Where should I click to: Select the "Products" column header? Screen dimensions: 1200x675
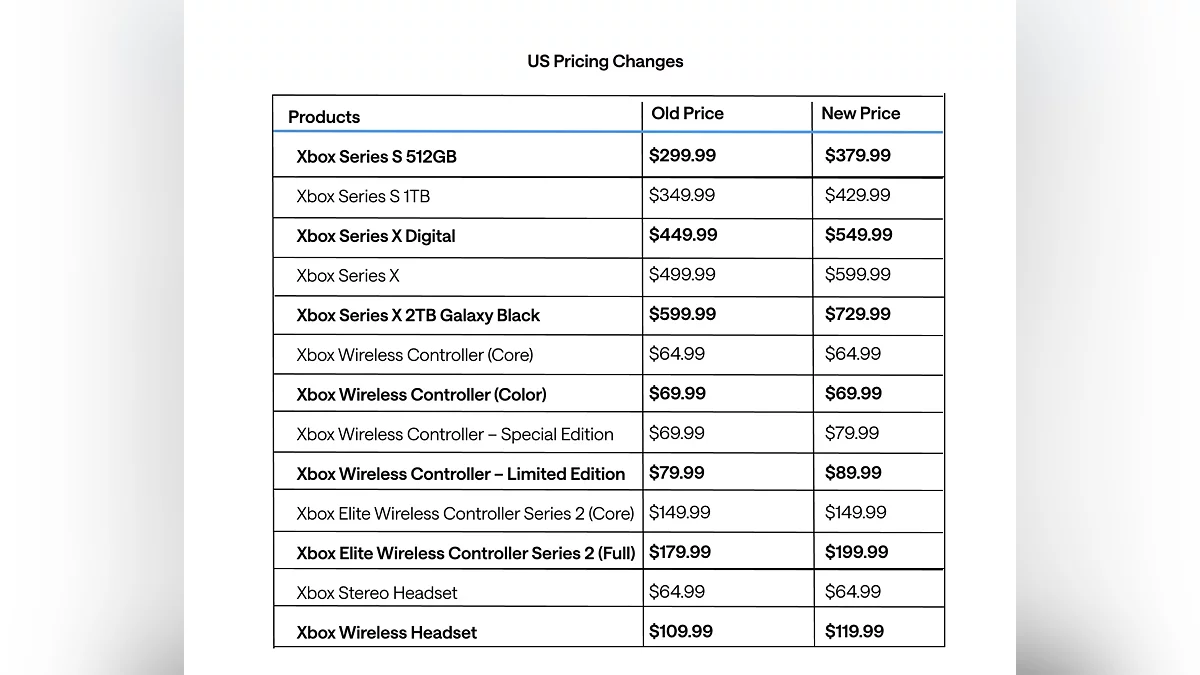click(x=324, y=117)
